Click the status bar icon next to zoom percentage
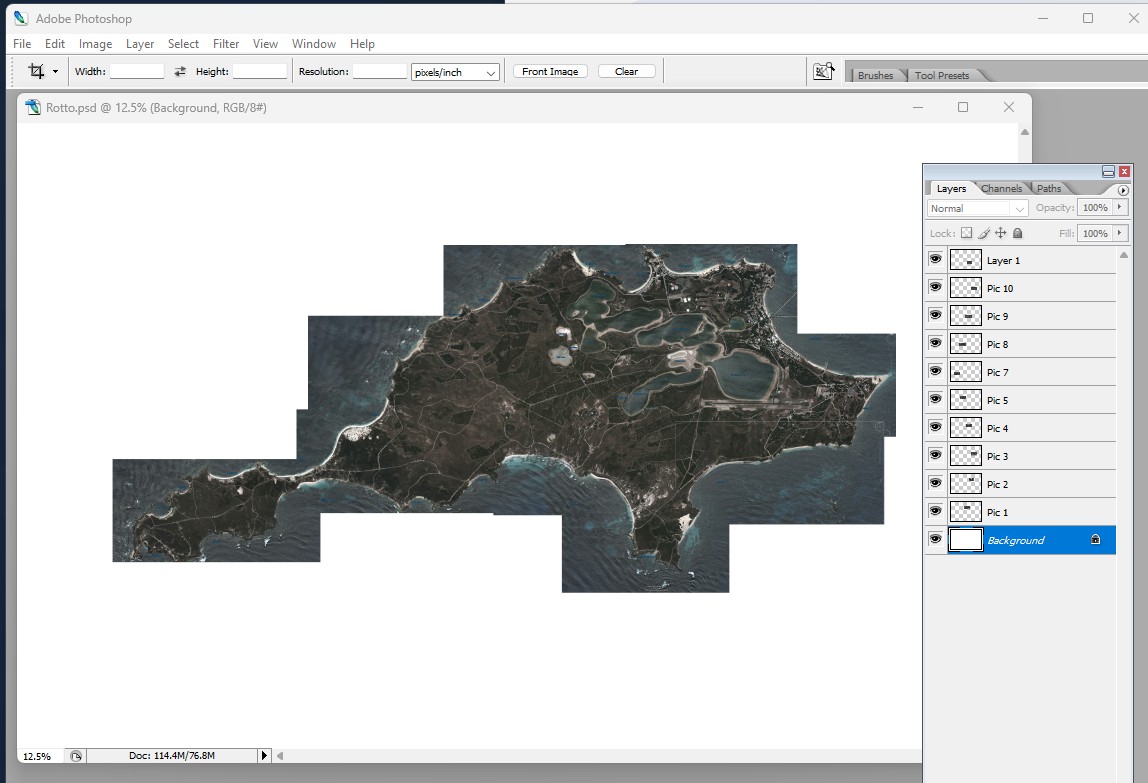 [77, 756]
